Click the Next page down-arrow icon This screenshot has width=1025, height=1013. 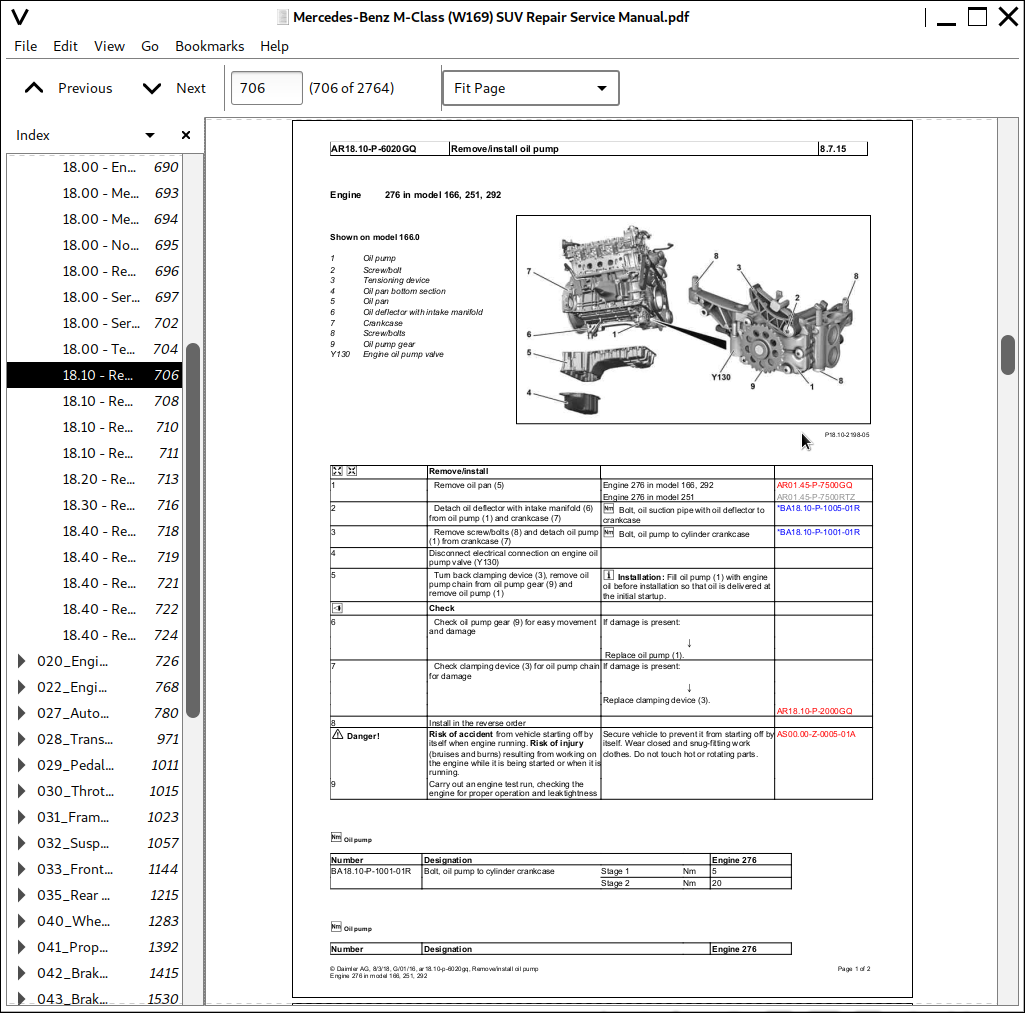(152, 88)
